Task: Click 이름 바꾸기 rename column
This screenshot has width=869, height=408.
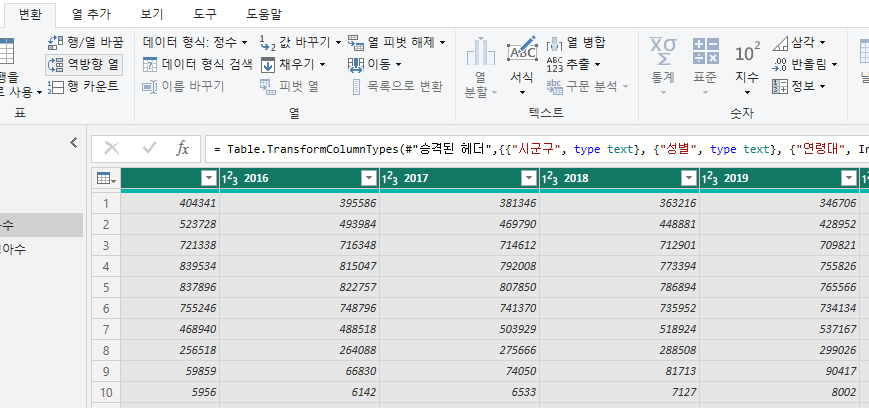Action: click(x=183, y=86)
